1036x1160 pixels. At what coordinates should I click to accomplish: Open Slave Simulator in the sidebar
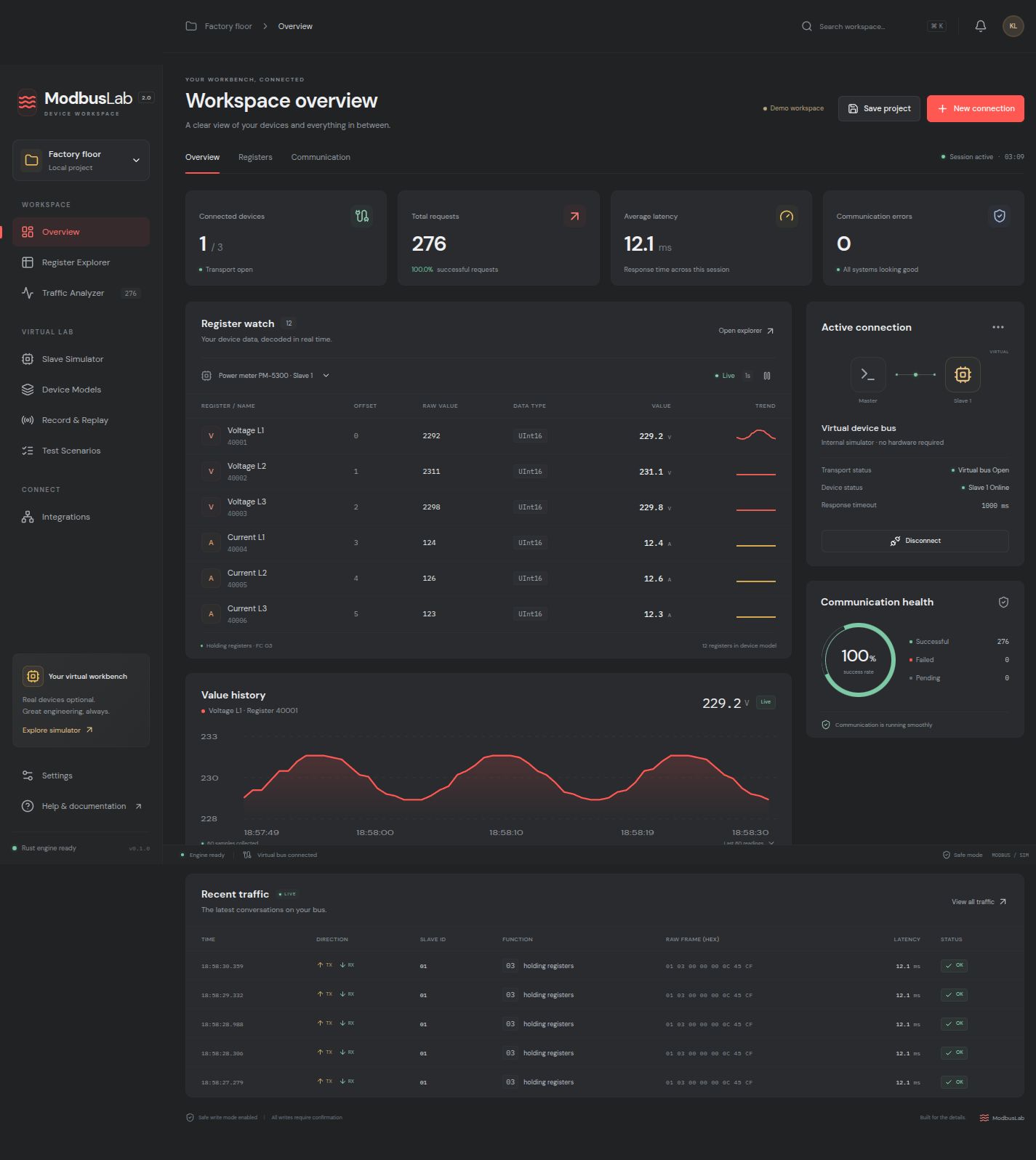click(x=81, y=359)
